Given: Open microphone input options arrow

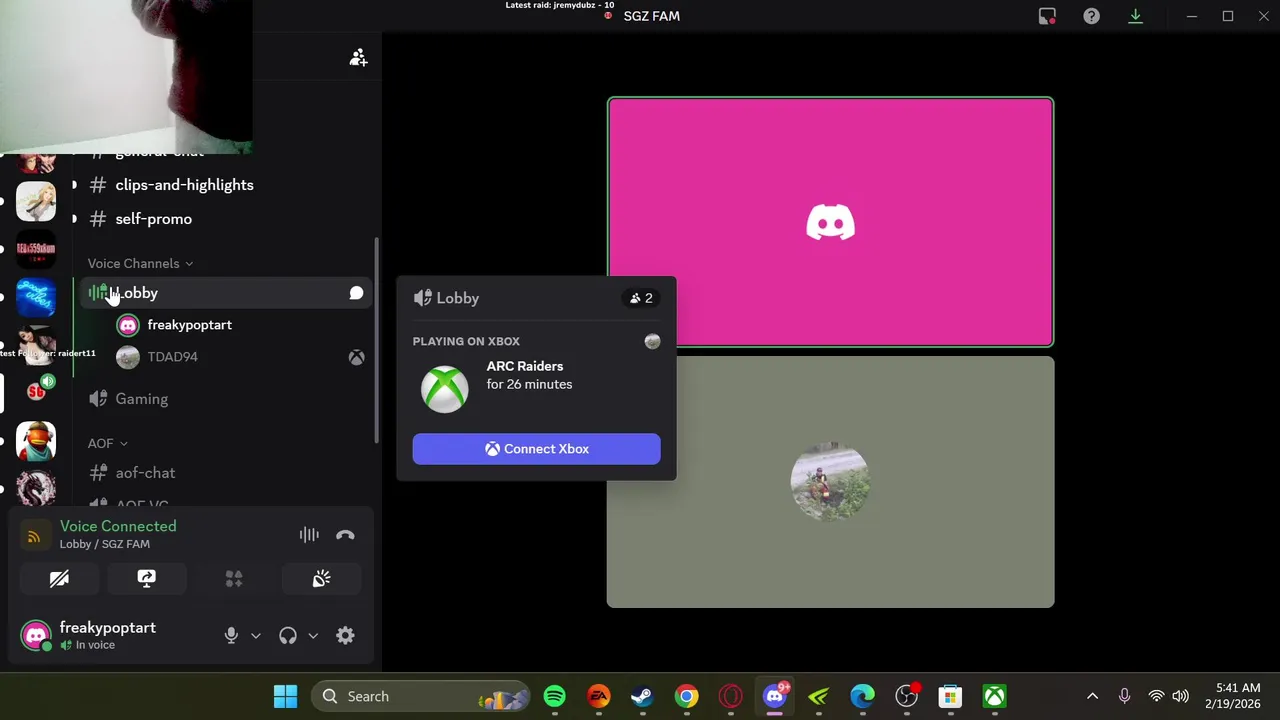Looking at the screenshot, I should [x=256, y=636].
